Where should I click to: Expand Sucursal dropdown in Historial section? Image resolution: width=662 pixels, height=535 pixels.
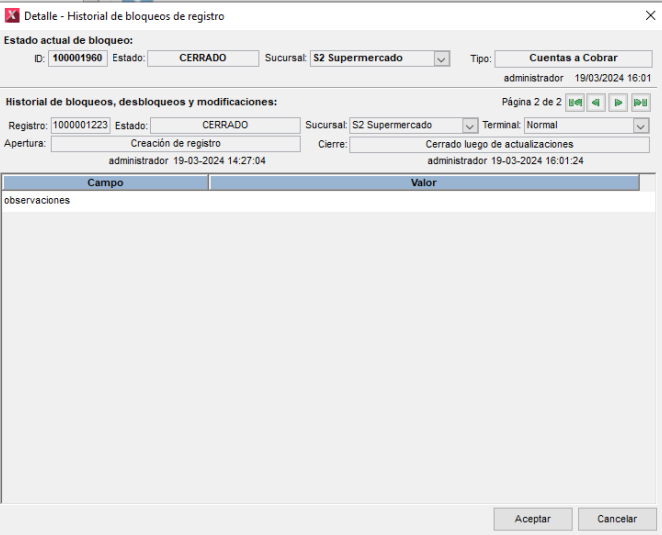(x=470, y=126)
